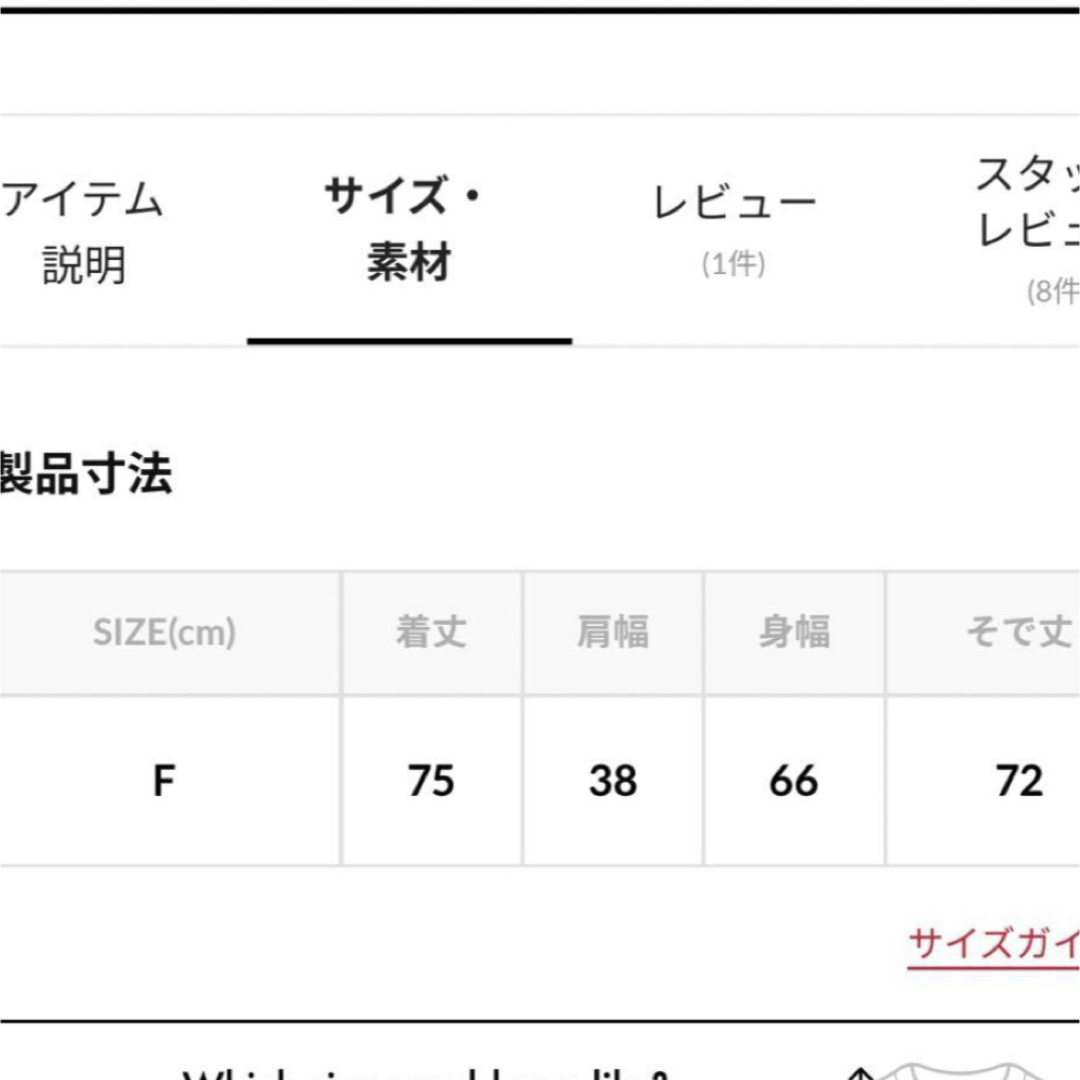1080x1080 pixels.
Task: Click the (1件) review count
Action: click(x=734, y=264)
